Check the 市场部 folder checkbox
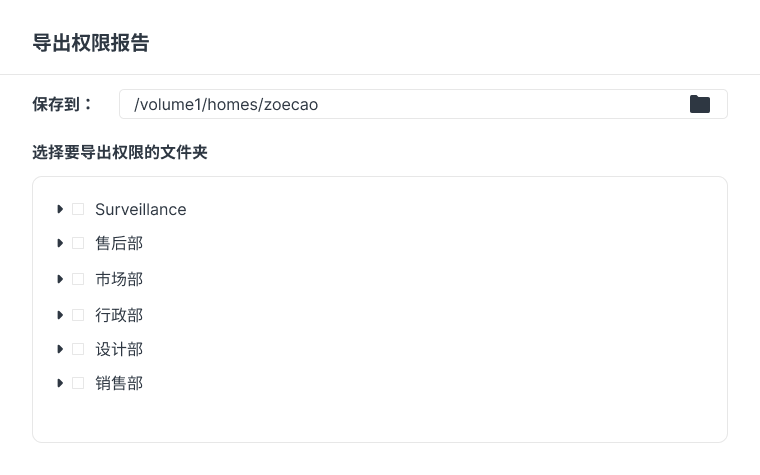 78,279
